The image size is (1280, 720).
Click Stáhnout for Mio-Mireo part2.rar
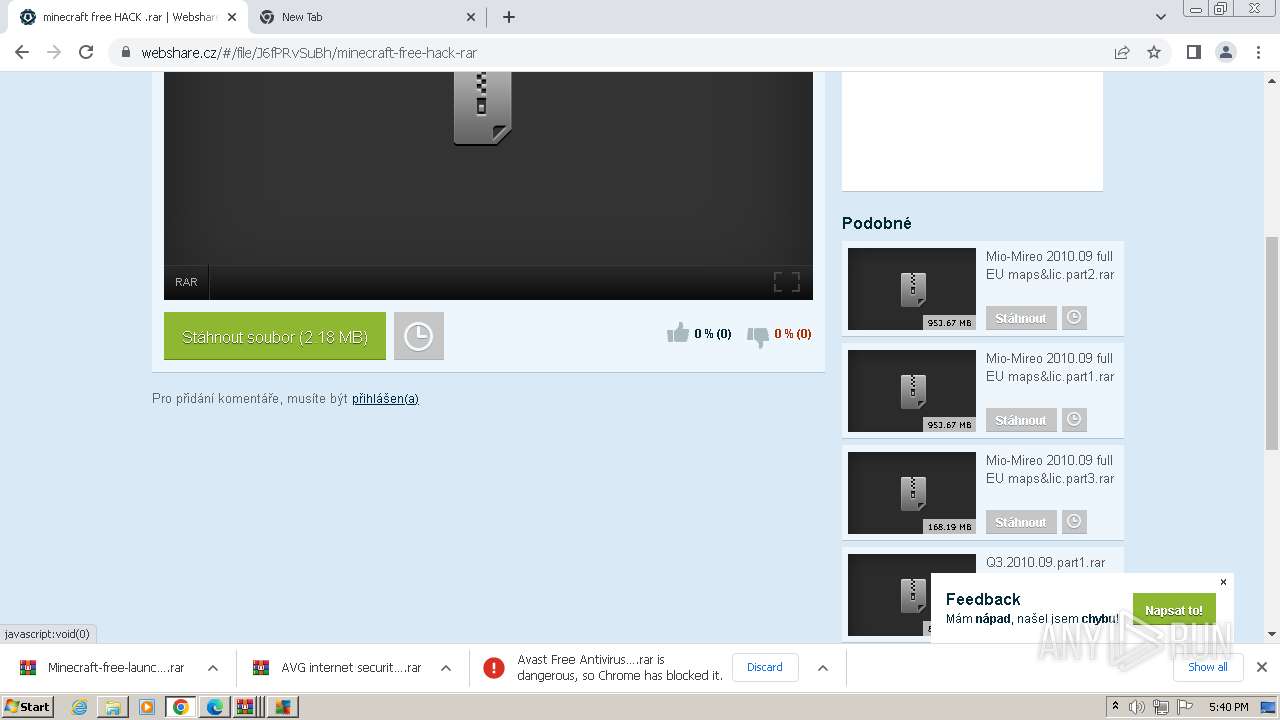[x=1021, y=318]
